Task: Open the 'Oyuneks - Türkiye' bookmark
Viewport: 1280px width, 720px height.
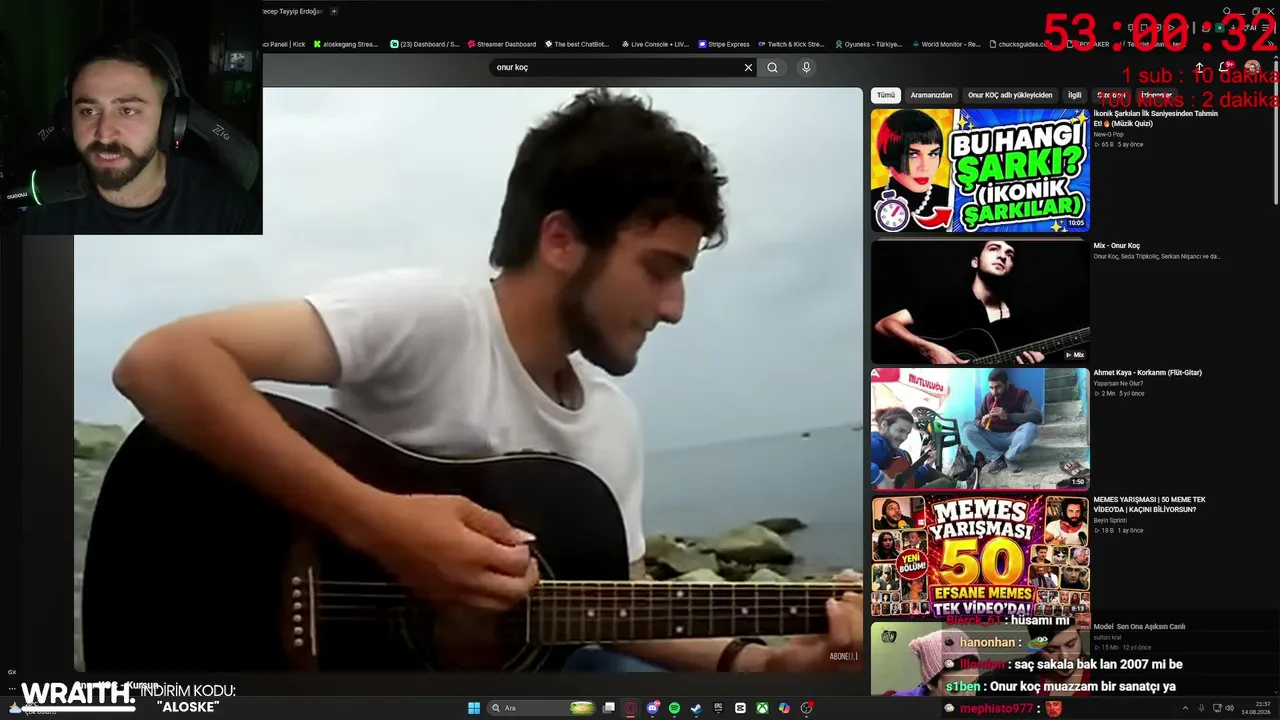Action: (868, 44)
